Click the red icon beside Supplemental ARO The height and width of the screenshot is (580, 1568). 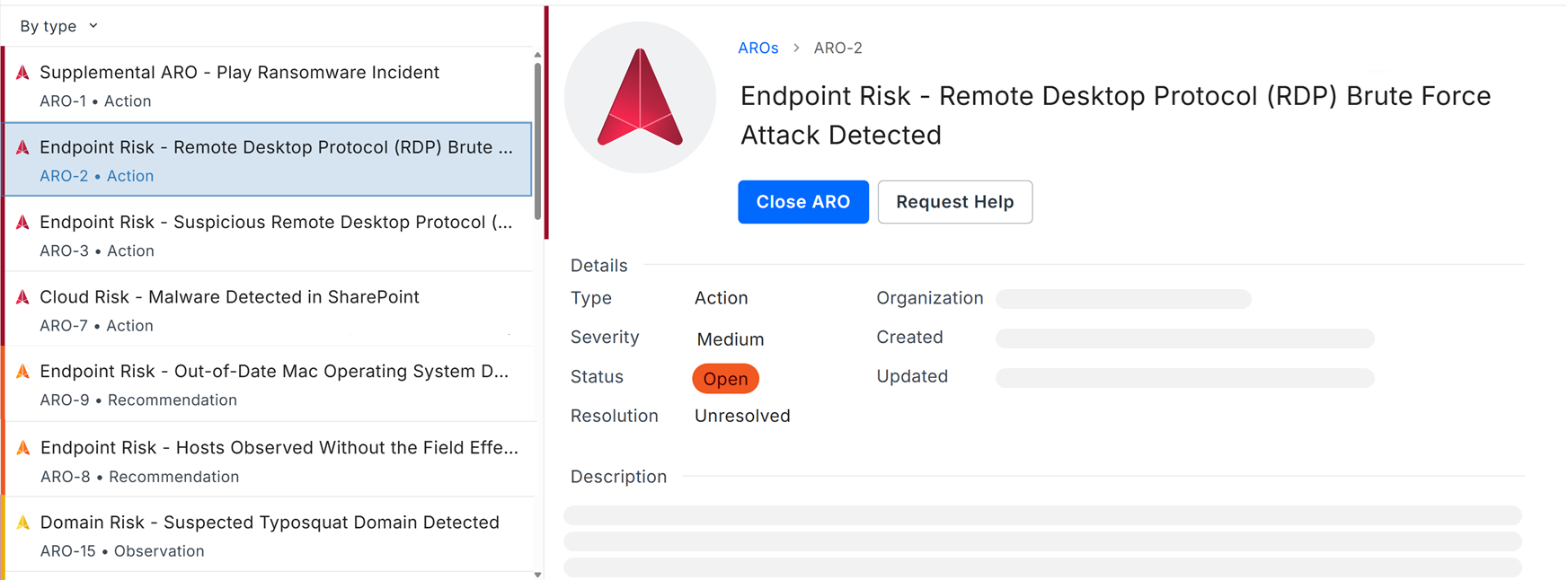point(23,73)
